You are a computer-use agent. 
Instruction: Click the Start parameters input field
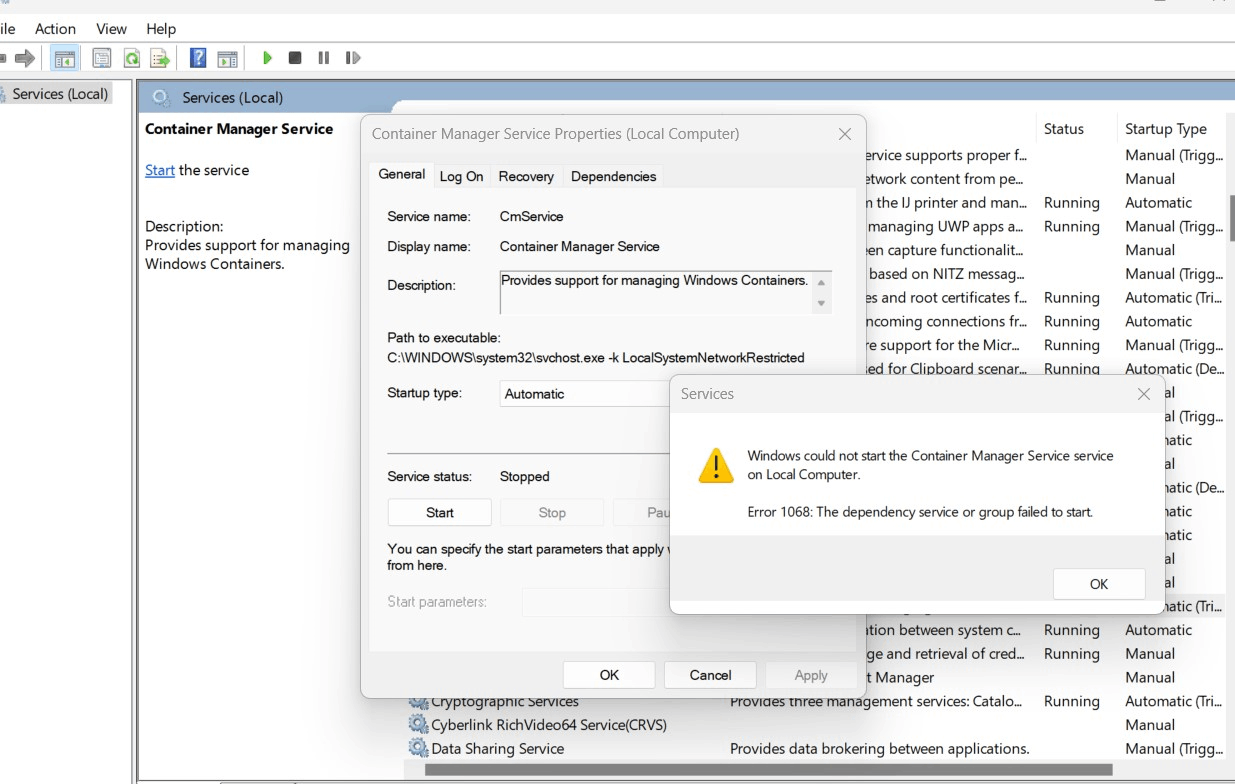point(595,602)
